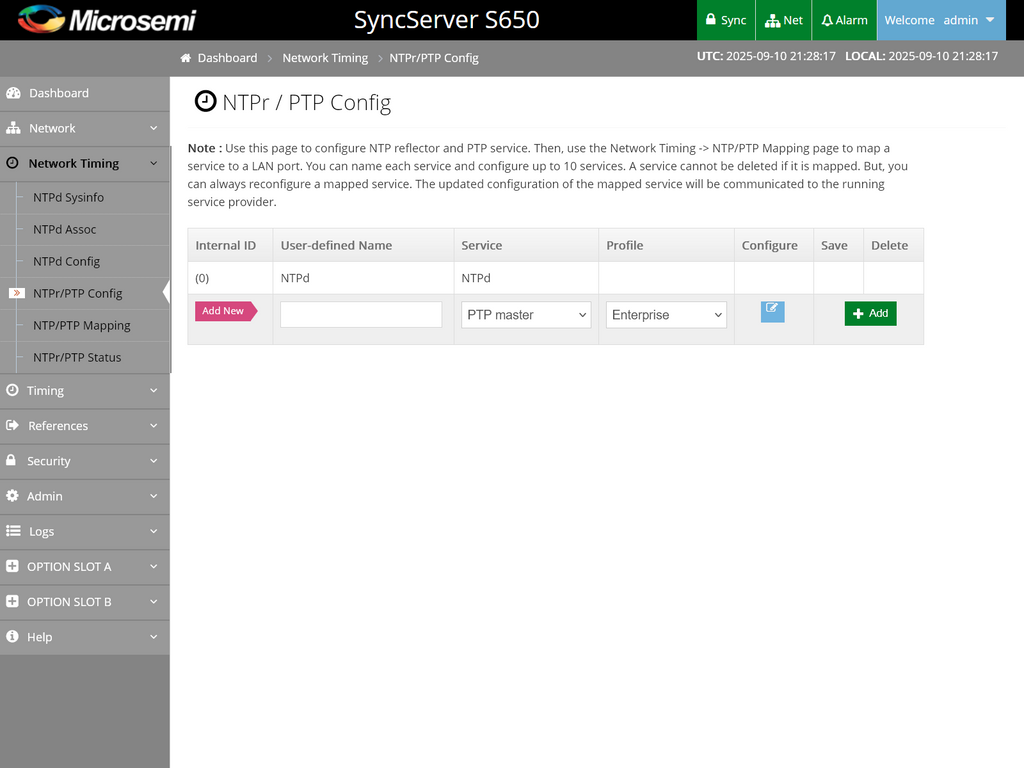Screen dimensions: 1024x768
Task: Click the Help info icon in sidebar
Action: coord(12,636)
